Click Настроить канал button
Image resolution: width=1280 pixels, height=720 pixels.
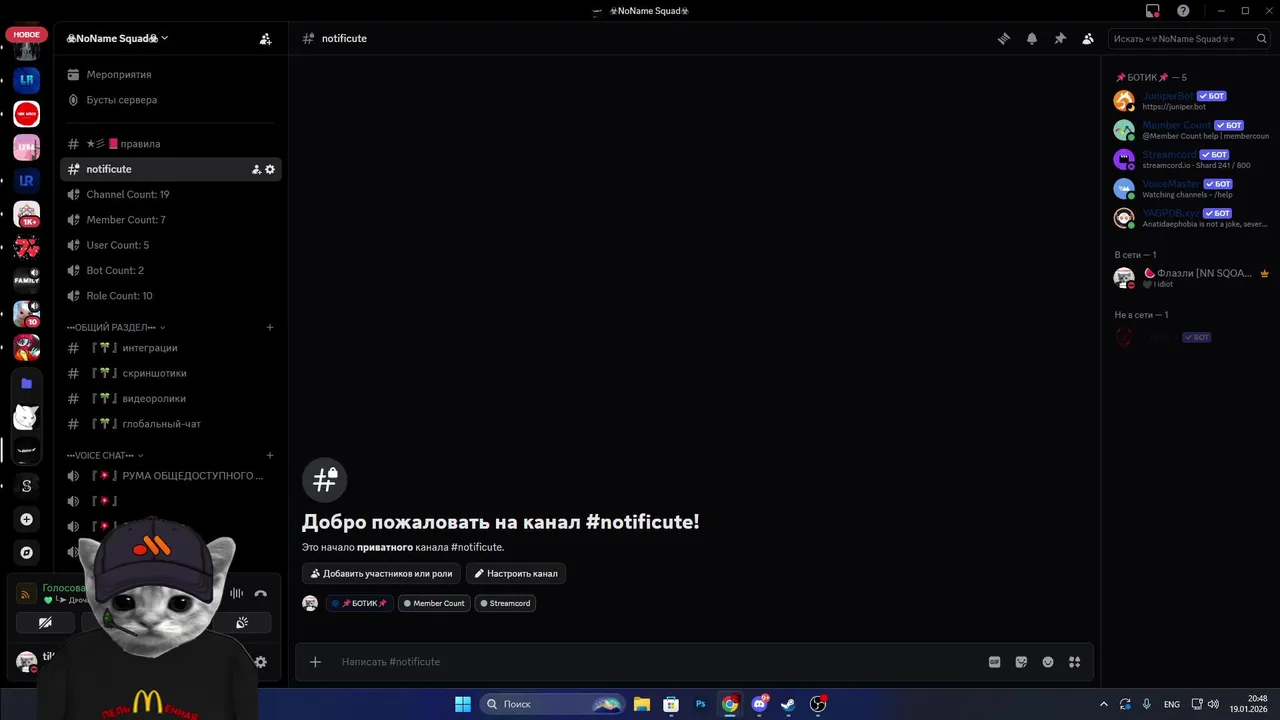click(x=516, y=574)
